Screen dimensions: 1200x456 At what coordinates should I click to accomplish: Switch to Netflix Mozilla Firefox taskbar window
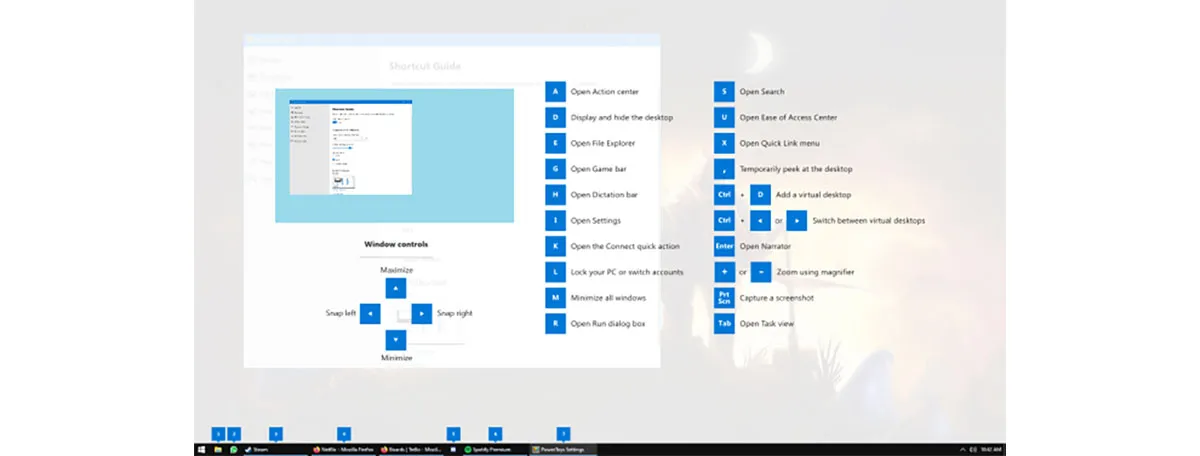(x=343, y=450)
